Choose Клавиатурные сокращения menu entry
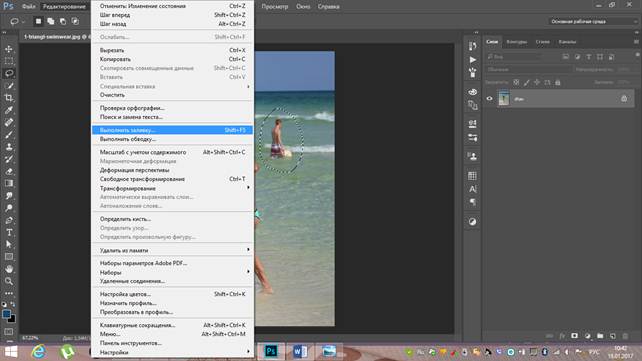The image size is (642, 361). coord(172,325)
